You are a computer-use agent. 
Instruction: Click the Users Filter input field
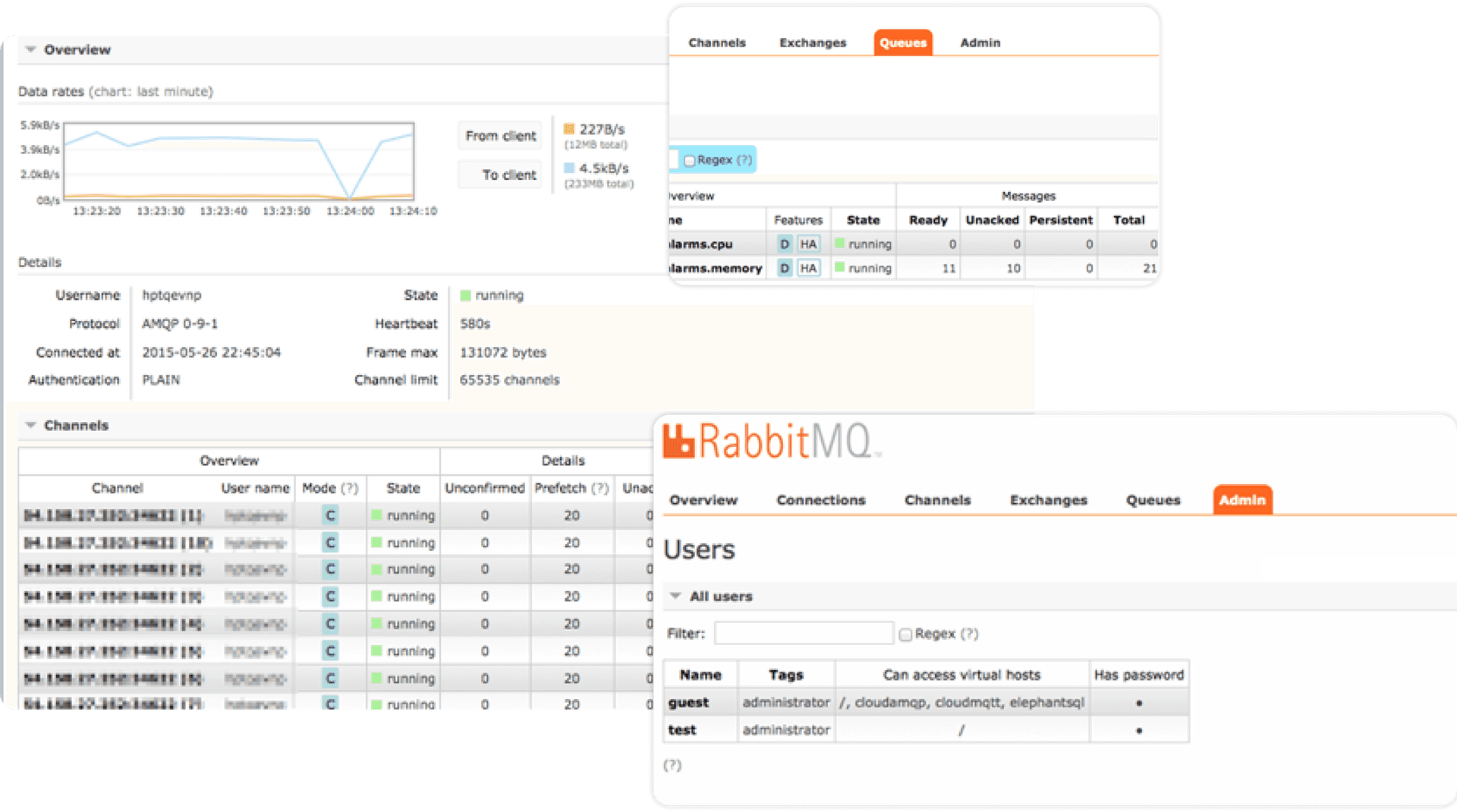coord(804,634)
